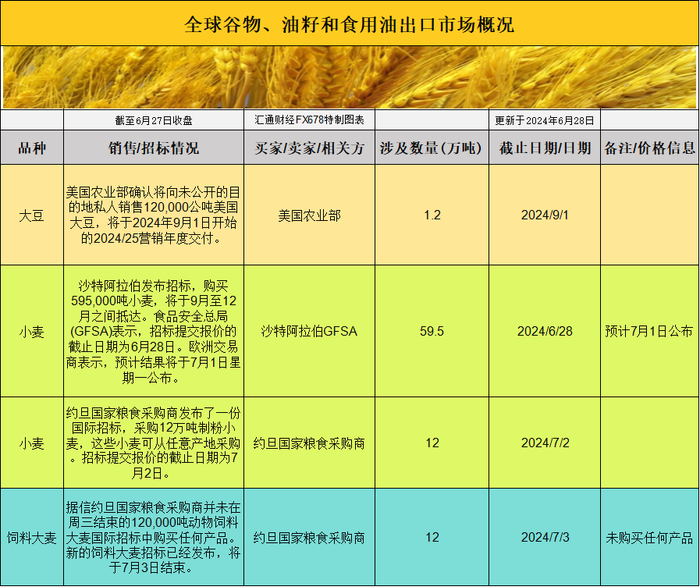Click the title 全球谷物、油籽和食用油出口市场概况
This screenshot has width=700, height=587.
point(349,24)
